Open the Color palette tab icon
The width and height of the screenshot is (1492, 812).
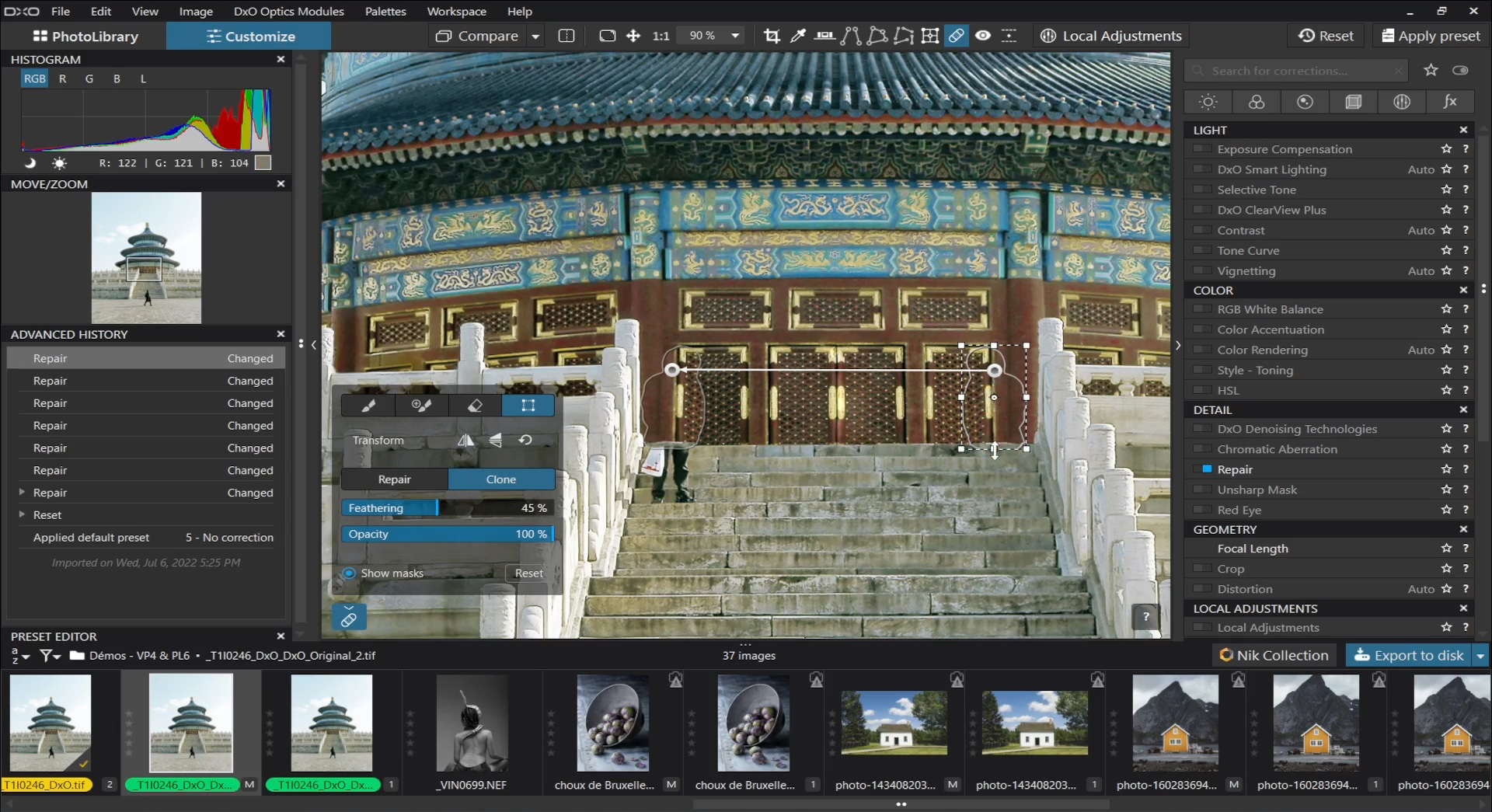coord(1257,102)
